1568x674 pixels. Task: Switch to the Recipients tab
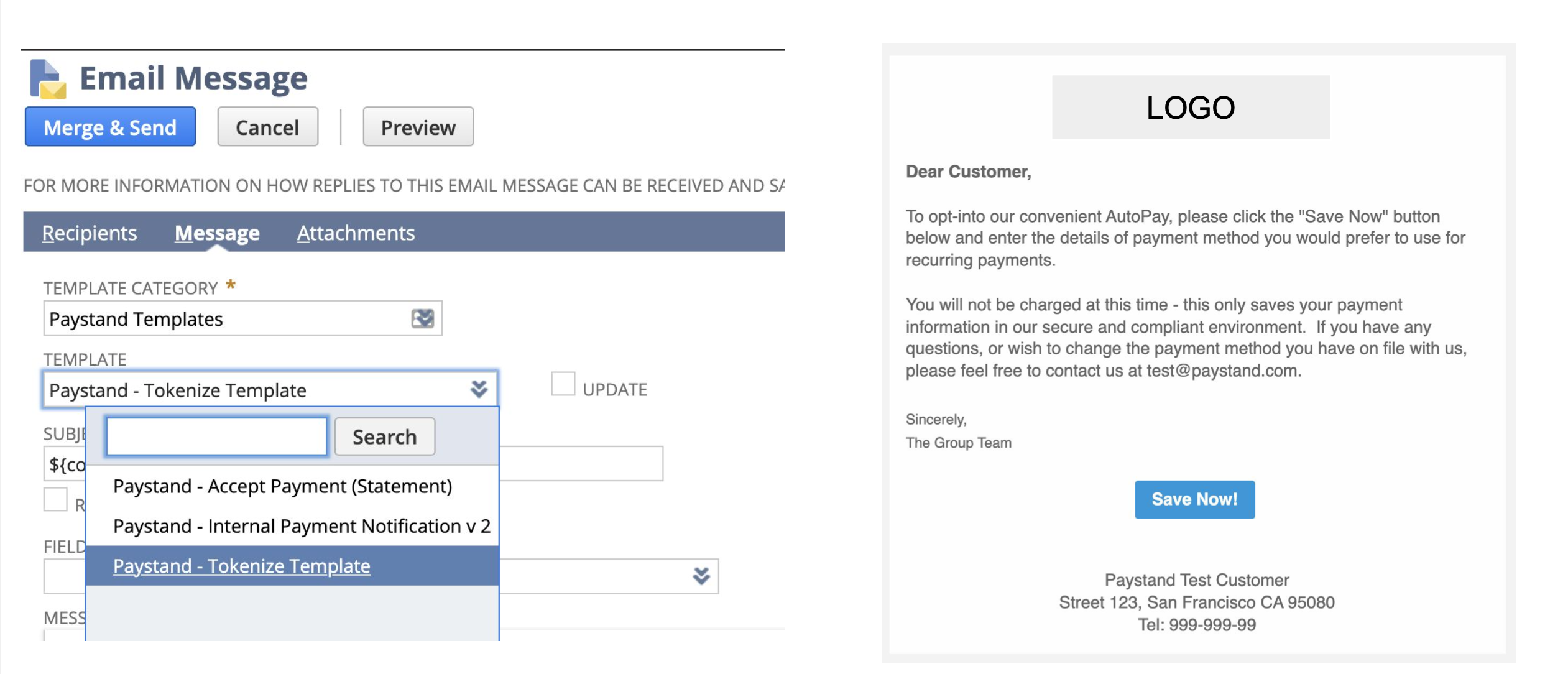90,233
